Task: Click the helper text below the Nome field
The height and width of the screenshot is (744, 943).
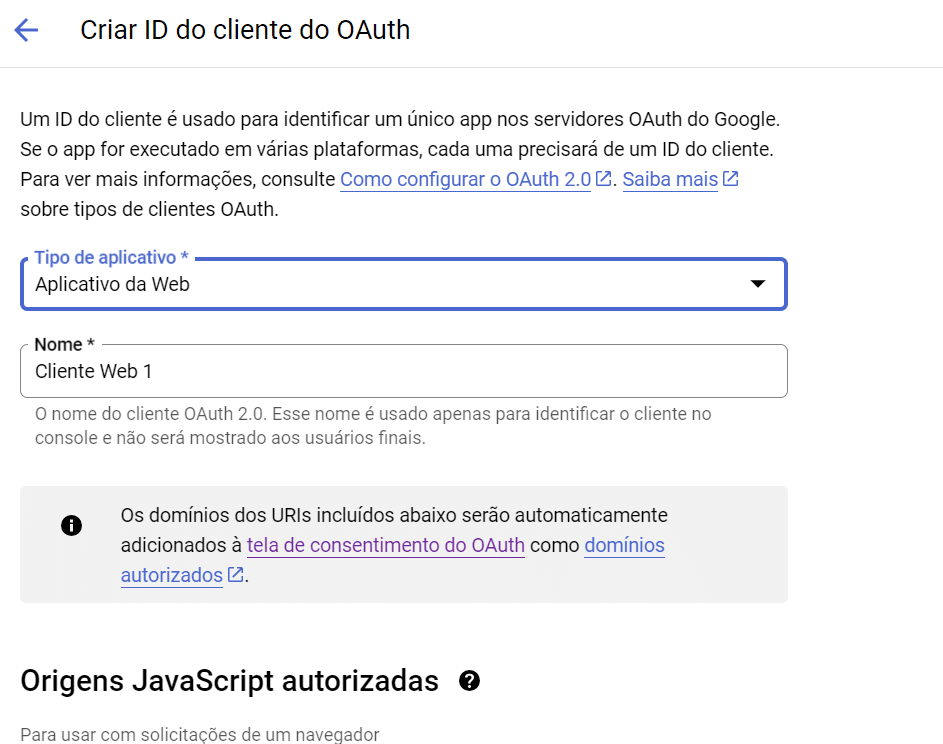Action: point(373,426)
